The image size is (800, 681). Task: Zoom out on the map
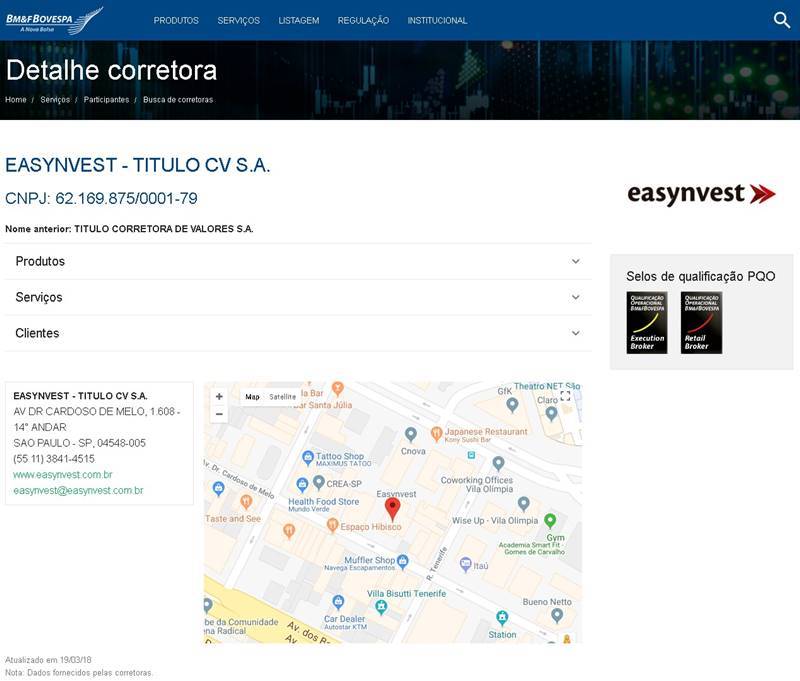pyautogui.click(x=219, y=414)
